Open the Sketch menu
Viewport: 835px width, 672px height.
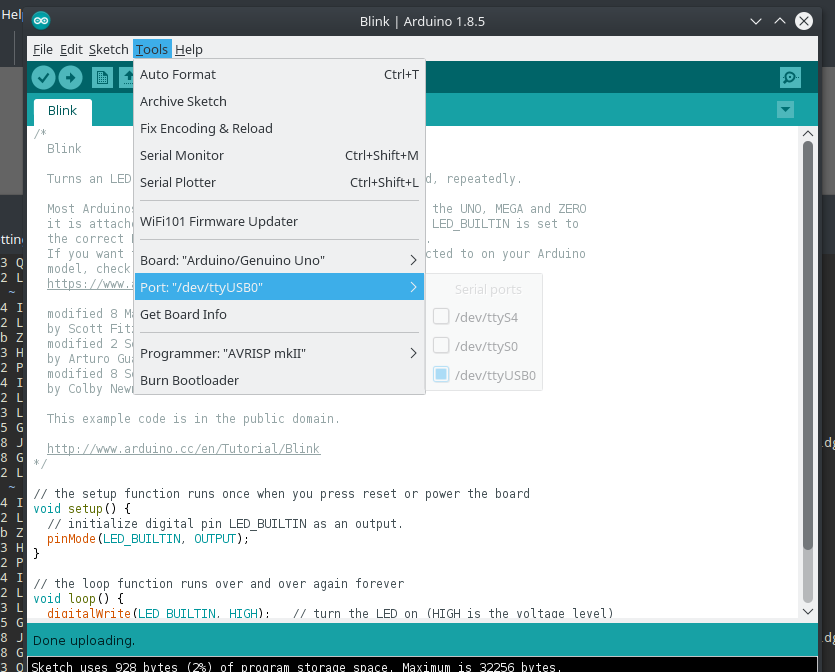[x=109, y=50]
